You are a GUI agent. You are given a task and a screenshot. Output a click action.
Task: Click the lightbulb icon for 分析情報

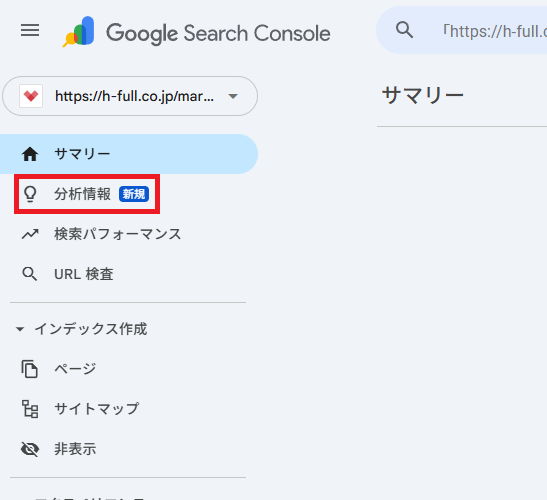[30, 194]
